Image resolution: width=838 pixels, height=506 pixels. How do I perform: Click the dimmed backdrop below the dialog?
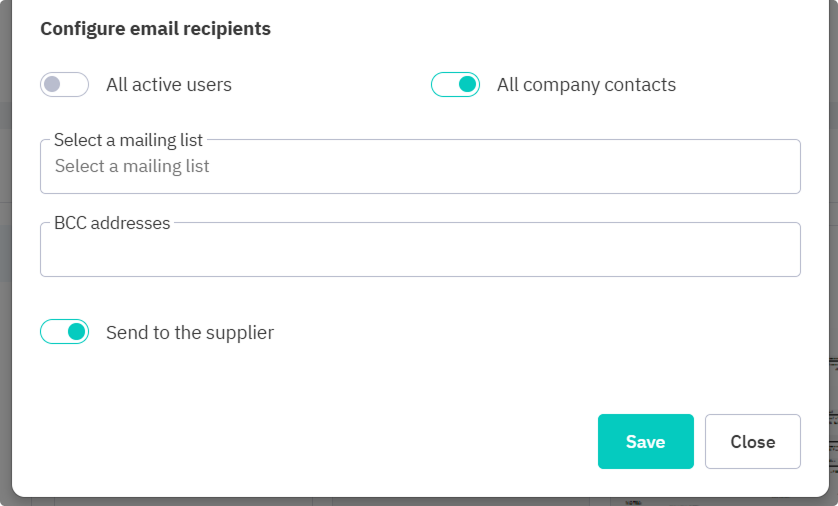(420, 501)
